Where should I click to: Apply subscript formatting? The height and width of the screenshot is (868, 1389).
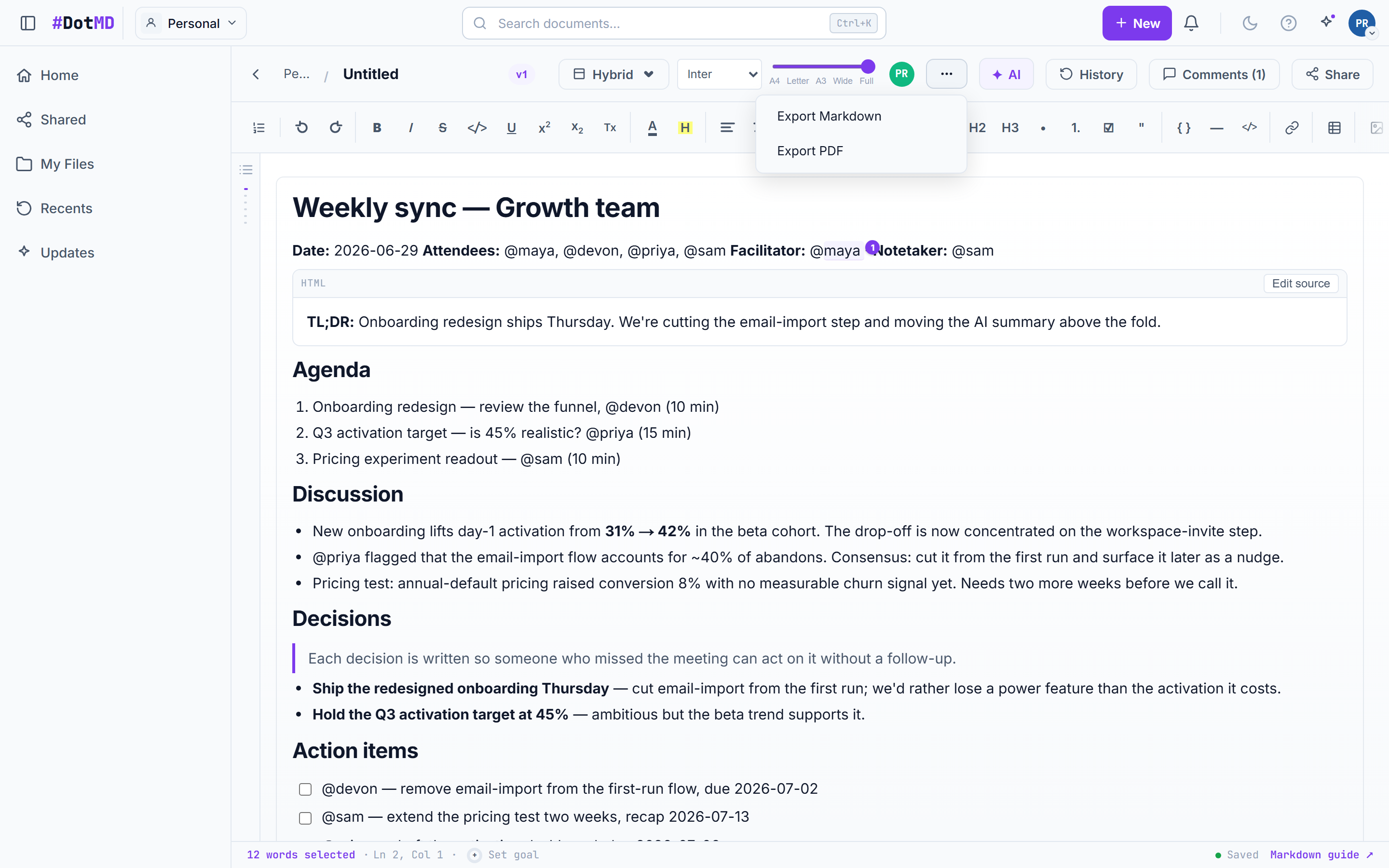point(577,127)
